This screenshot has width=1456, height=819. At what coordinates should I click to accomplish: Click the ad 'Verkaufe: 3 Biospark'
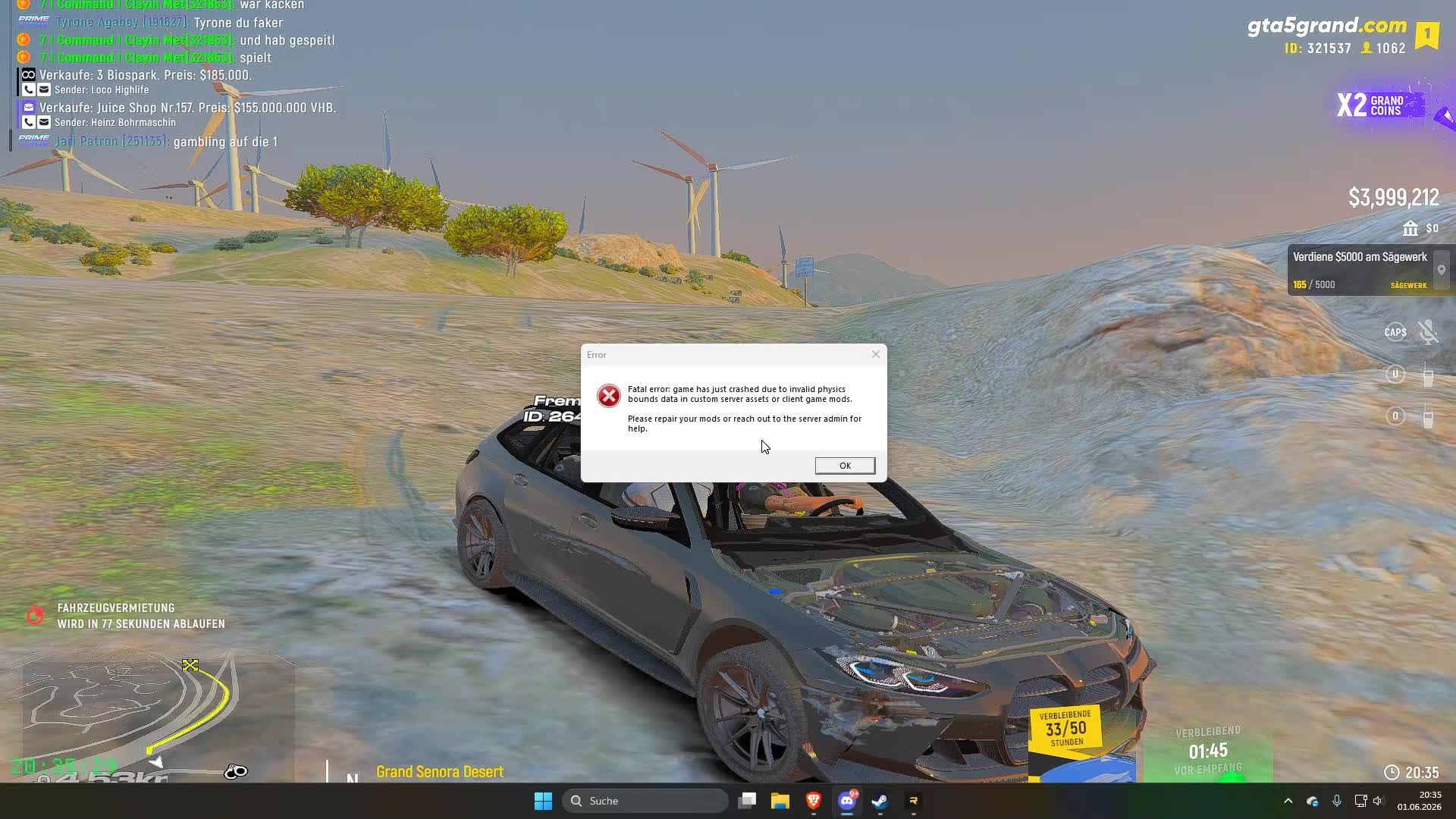point(146,75)
